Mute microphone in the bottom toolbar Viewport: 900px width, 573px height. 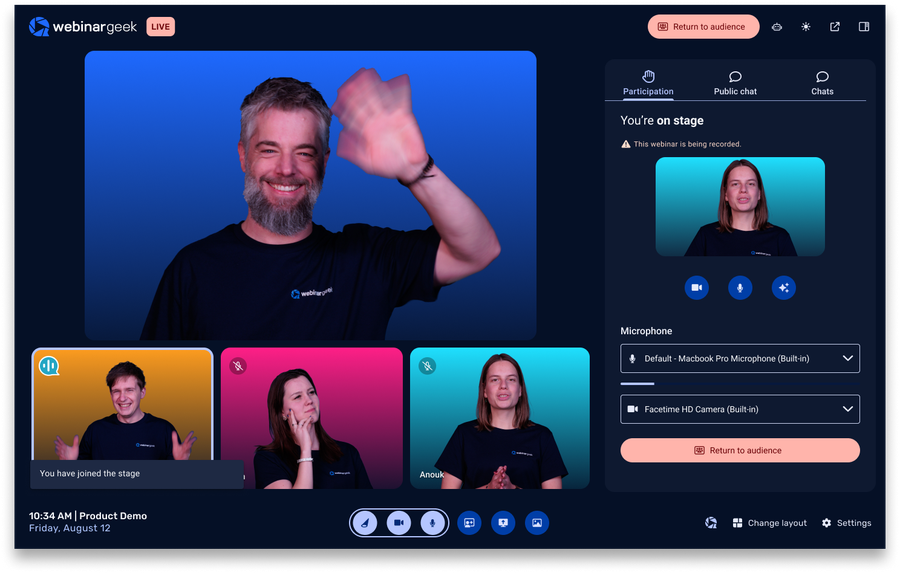click(x=432, y=522)
